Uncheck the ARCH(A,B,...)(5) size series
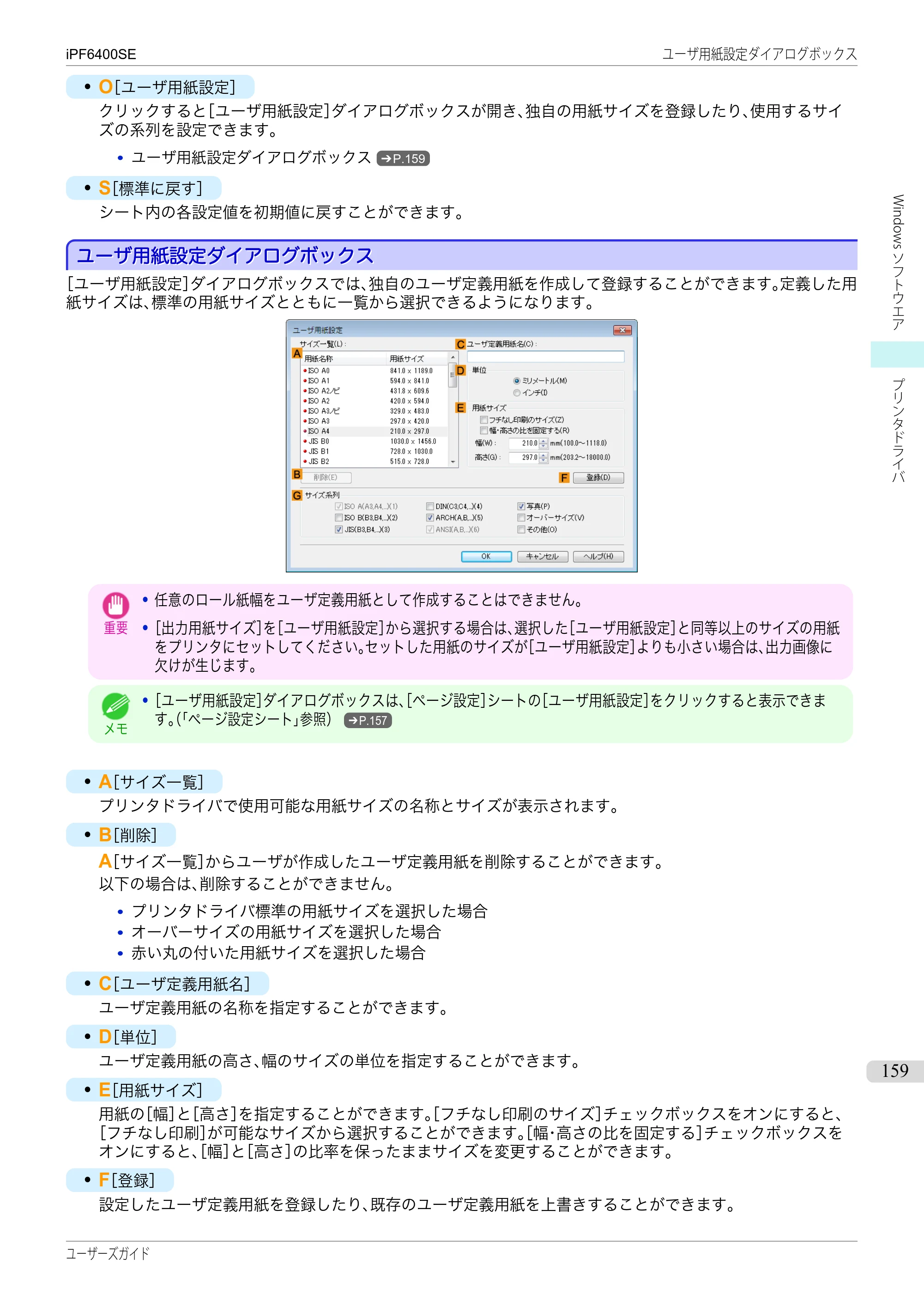This screenshot has height=1307, width=924. click(430, 518)
